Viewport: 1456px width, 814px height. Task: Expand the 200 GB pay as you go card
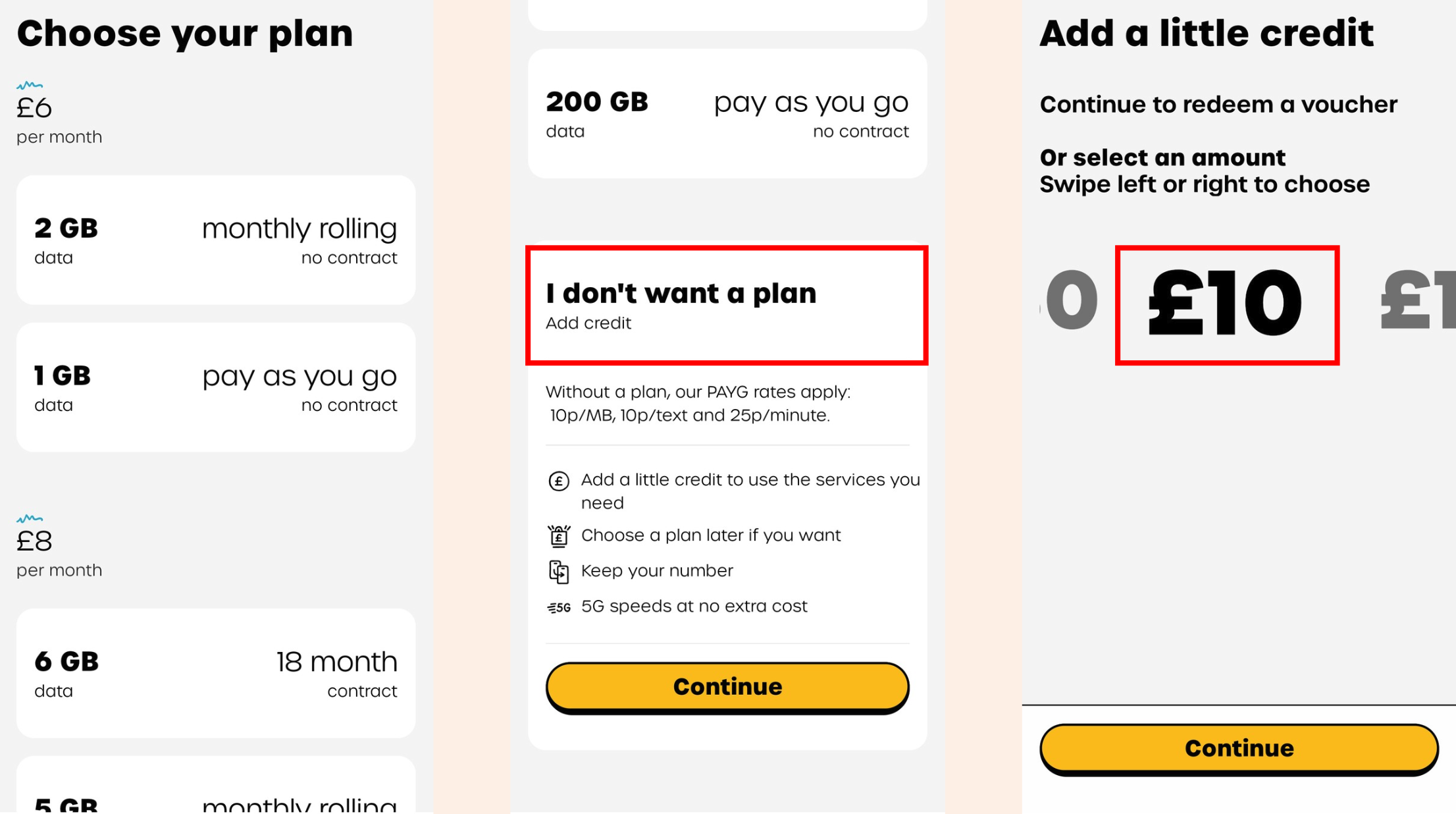click(727, 113)
